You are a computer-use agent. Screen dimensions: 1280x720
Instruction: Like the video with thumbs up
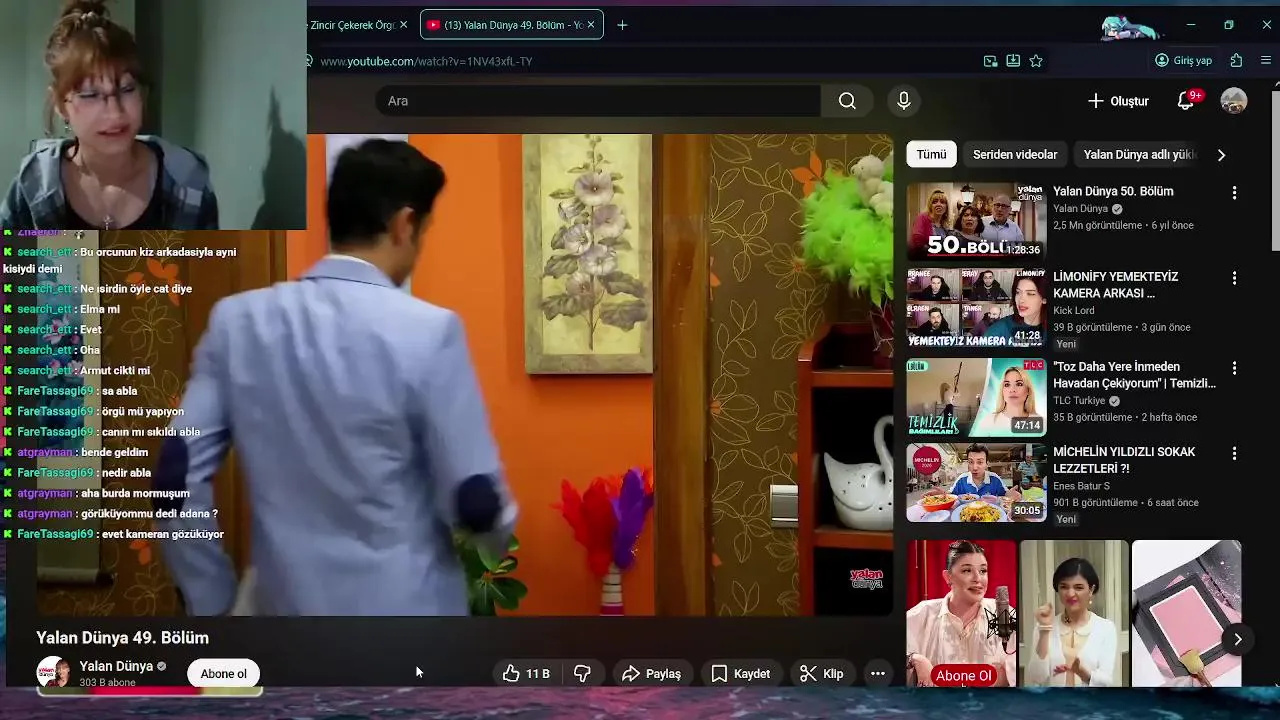(528, 674)
